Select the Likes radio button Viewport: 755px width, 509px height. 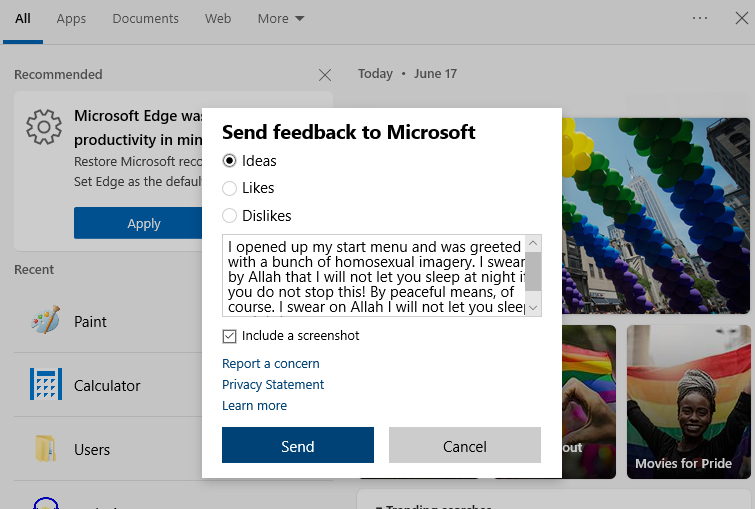pyautogui.click(x=229, y=188)
